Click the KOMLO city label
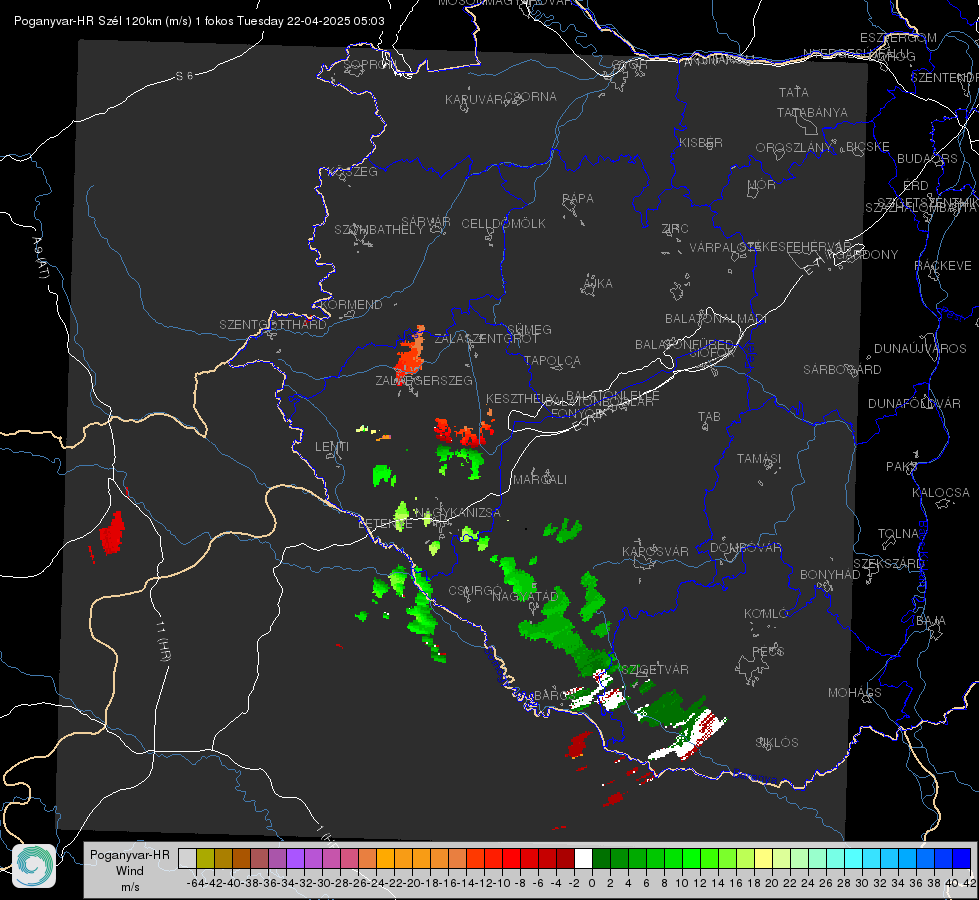 [765, 614]
